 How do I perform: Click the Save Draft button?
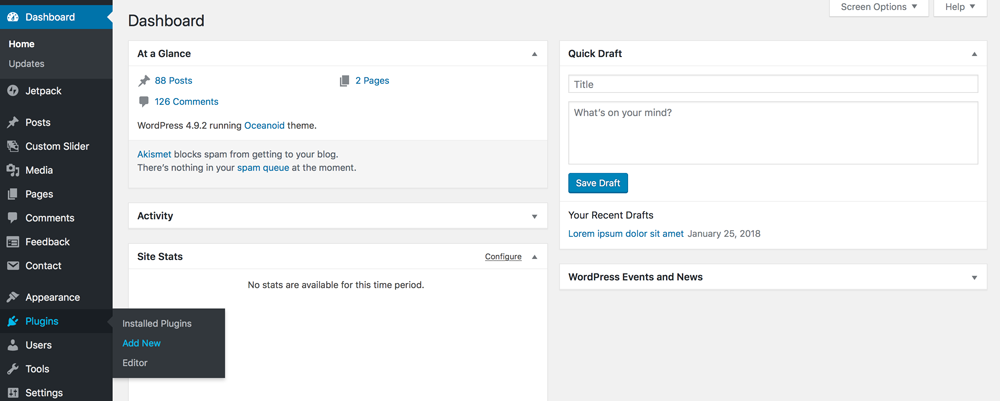click(x=598, y=183)
